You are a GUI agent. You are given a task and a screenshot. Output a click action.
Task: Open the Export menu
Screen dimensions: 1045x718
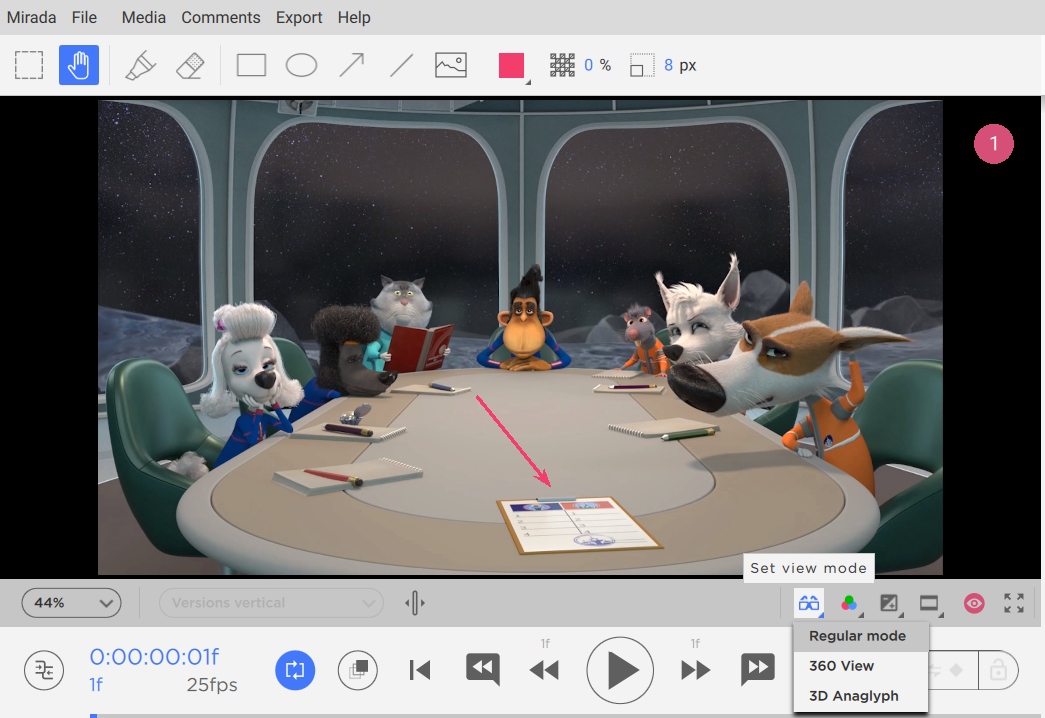[299, 17]
